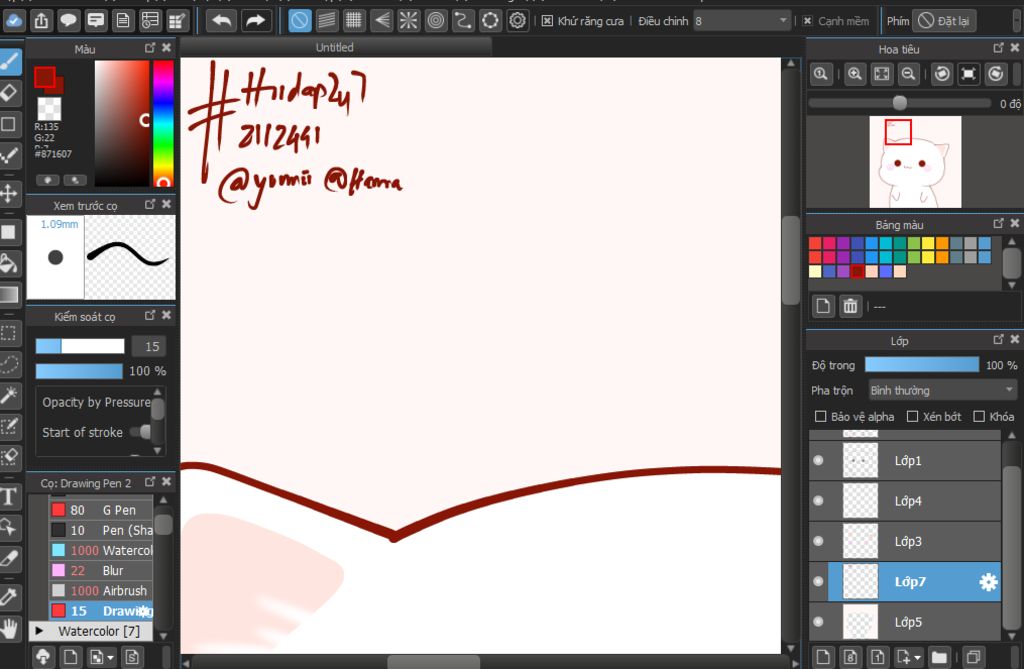Screen dimensions: 1024x669
Task: Select the Gradient tool
Action: [x=9, y=294]
